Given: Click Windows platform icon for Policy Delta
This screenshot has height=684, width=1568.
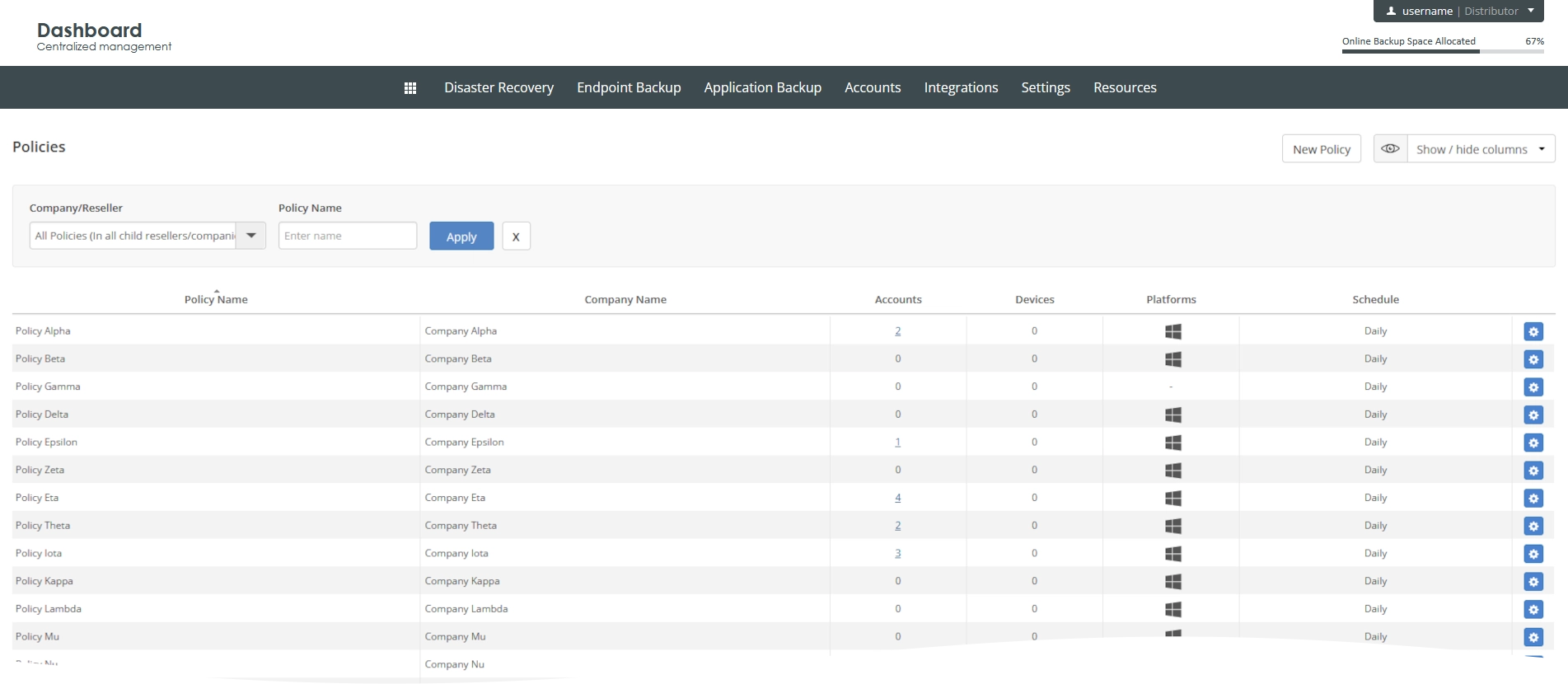Looking at the screenshot, I should tap(1173, 415).
